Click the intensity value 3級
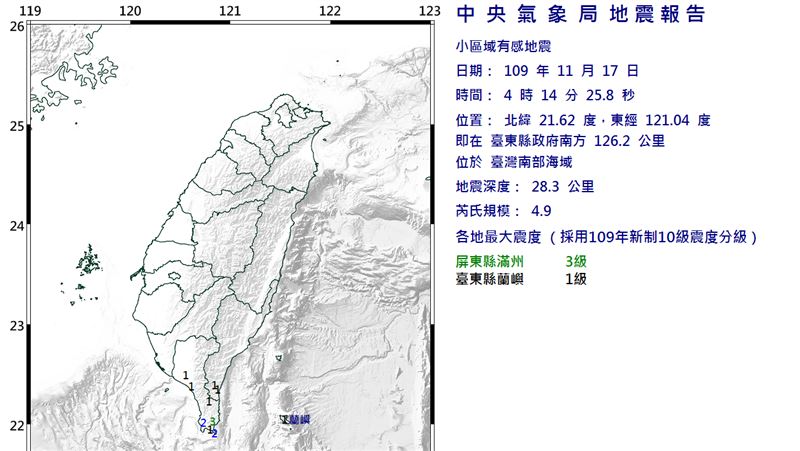The width and height of the screenshot is (800, 451). (576, 262)
